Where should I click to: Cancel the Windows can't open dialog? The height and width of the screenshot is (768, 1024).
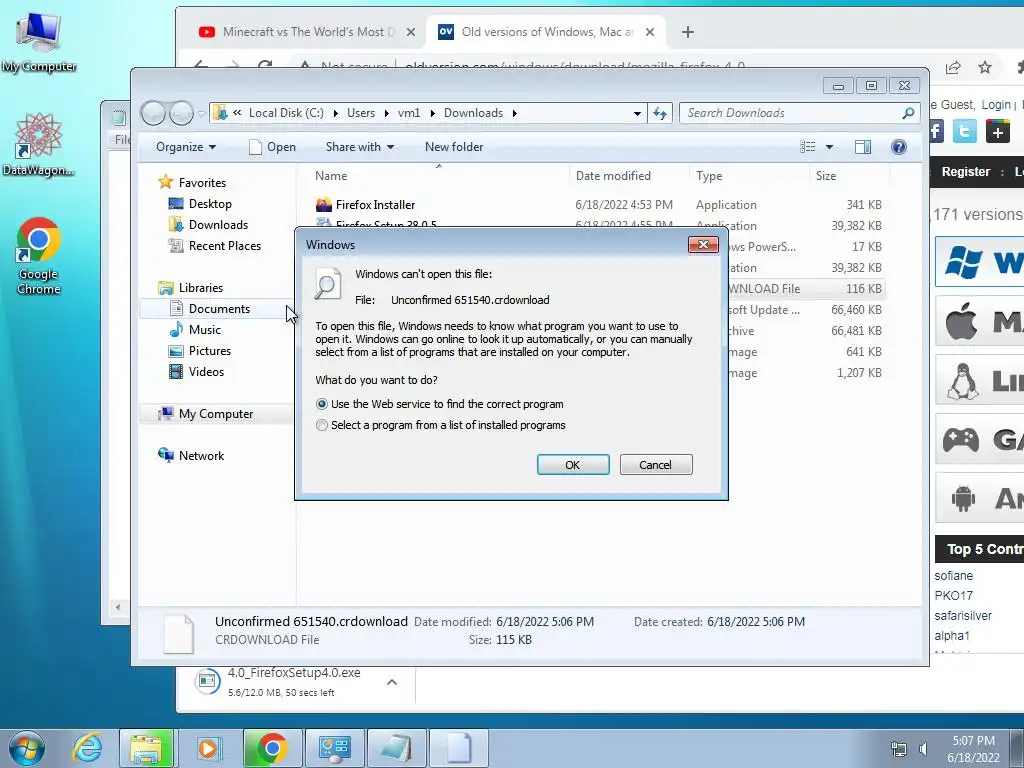tap(656, 465)
